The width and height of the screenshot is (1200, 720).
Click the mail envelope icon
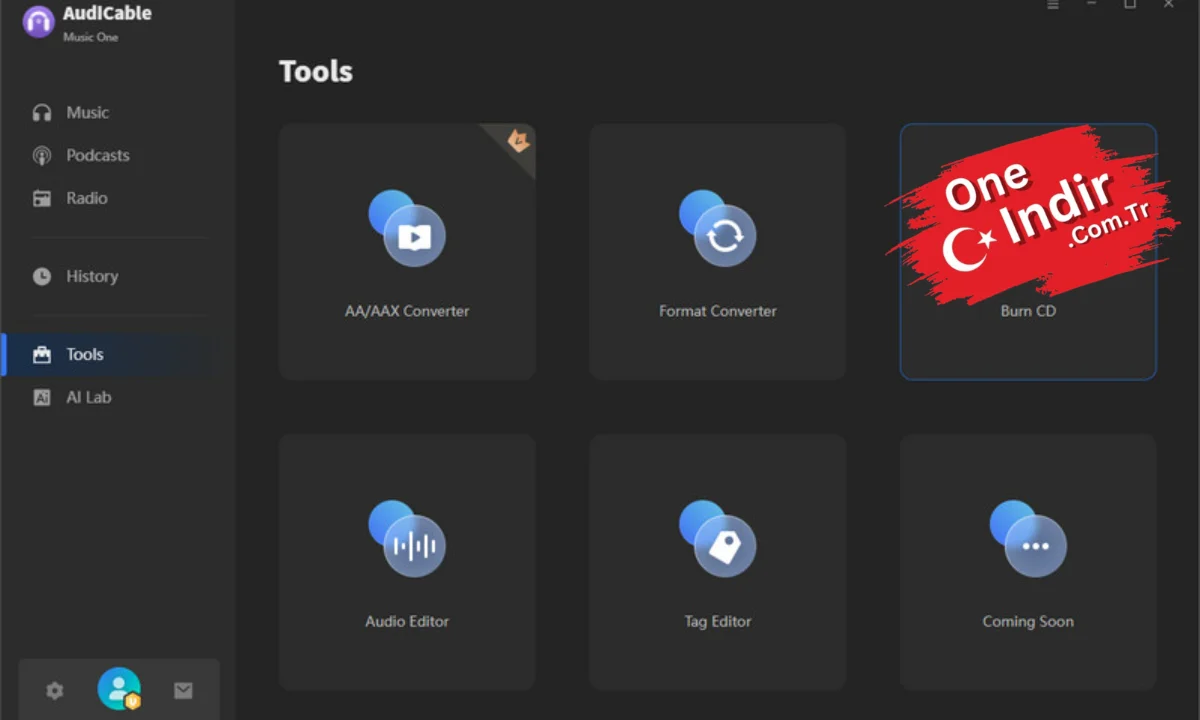tap(183, 690)
